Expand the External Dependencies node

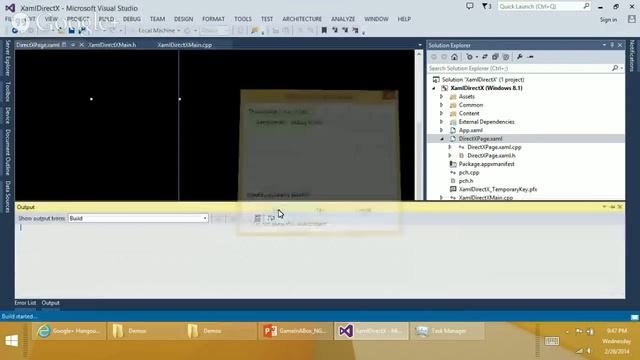441,122
